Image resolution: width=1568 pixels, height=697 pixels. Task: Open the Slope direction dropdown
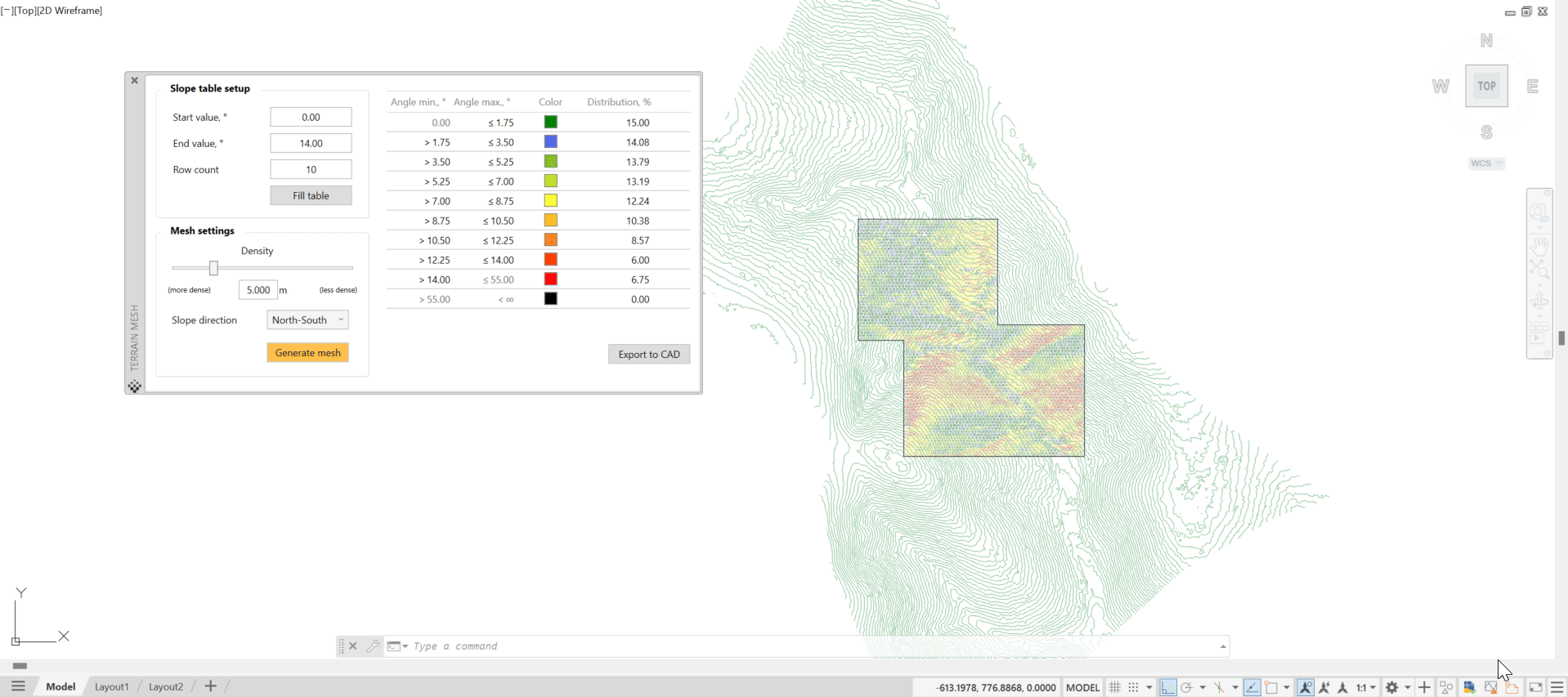[307, 319]
